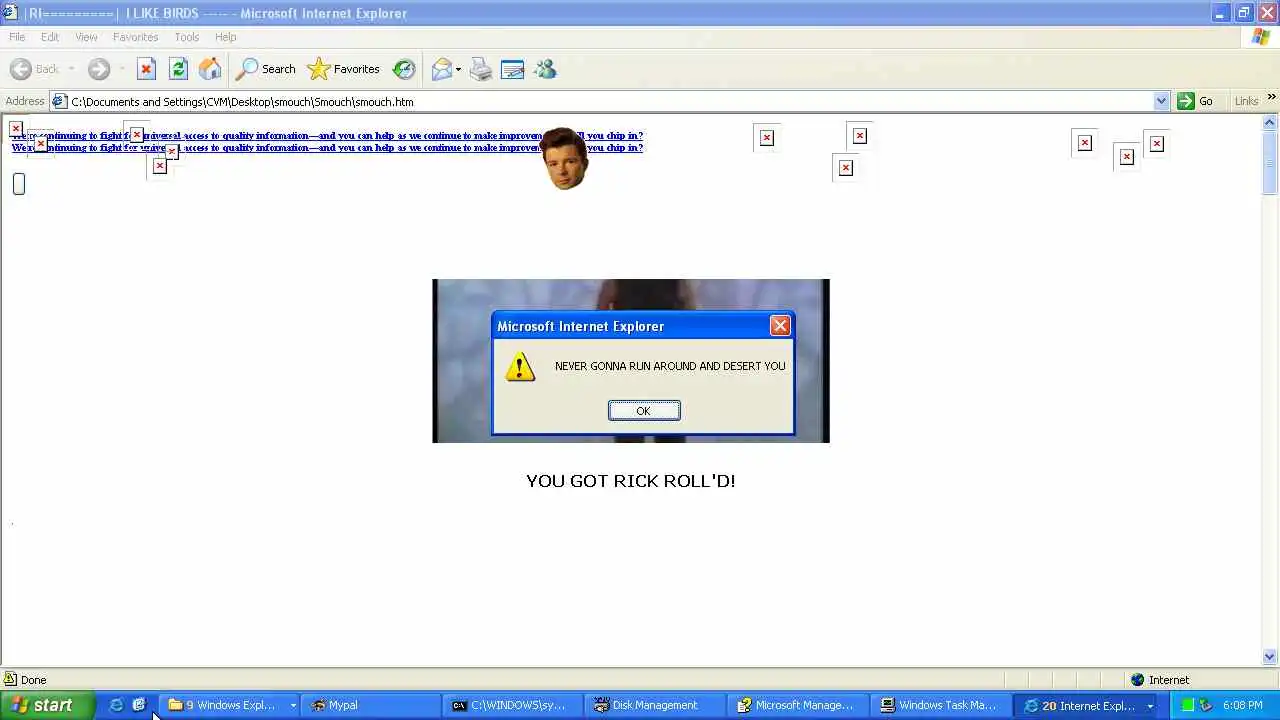Viewport: 1280px width, 720px height.
Task: Click the Windows Start button
Action: (47, 705)
